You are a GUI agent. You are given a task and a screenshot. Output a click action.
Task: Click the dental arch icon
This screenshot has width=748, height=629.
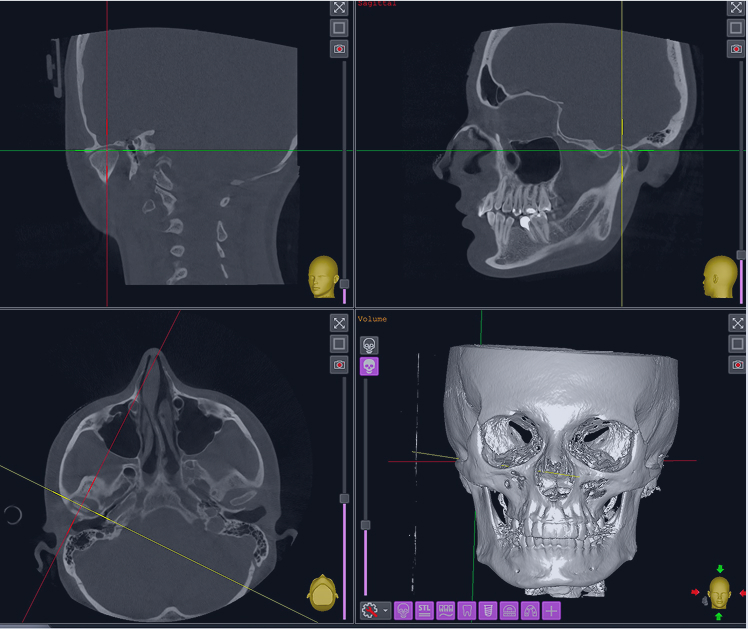click(530, 610)
